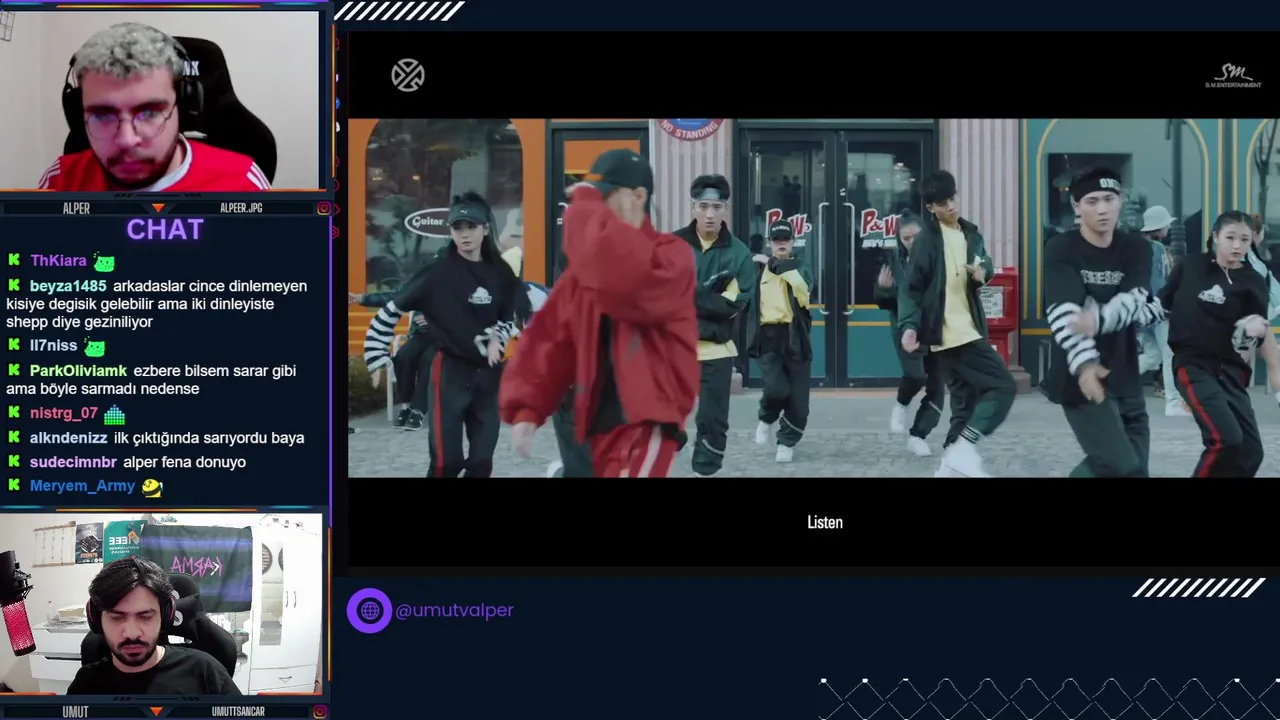Click the circular NCT logo in the video
This screenshot has height=720, width=1280.
(x=408, y=75)
